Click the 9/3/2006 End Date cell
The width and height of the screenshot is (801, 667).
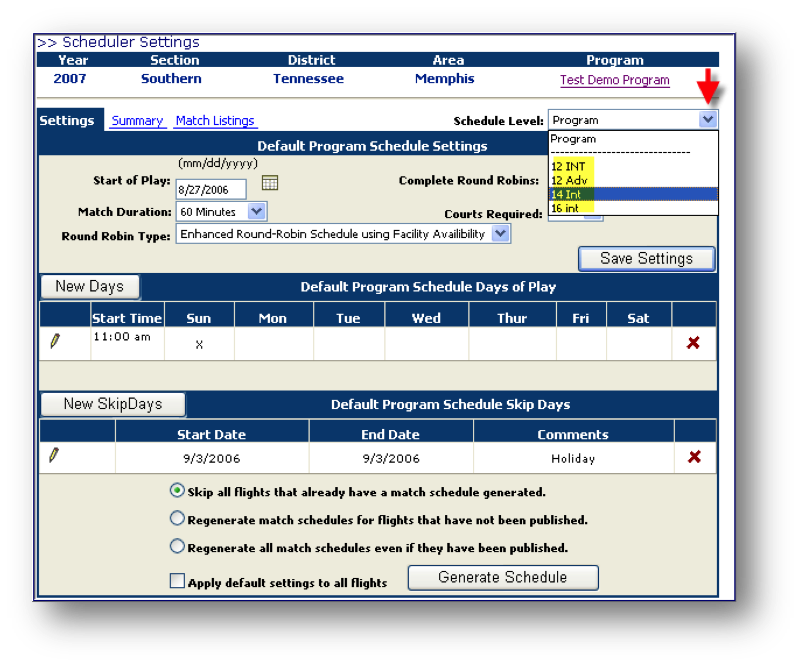[x=391, y=458]
